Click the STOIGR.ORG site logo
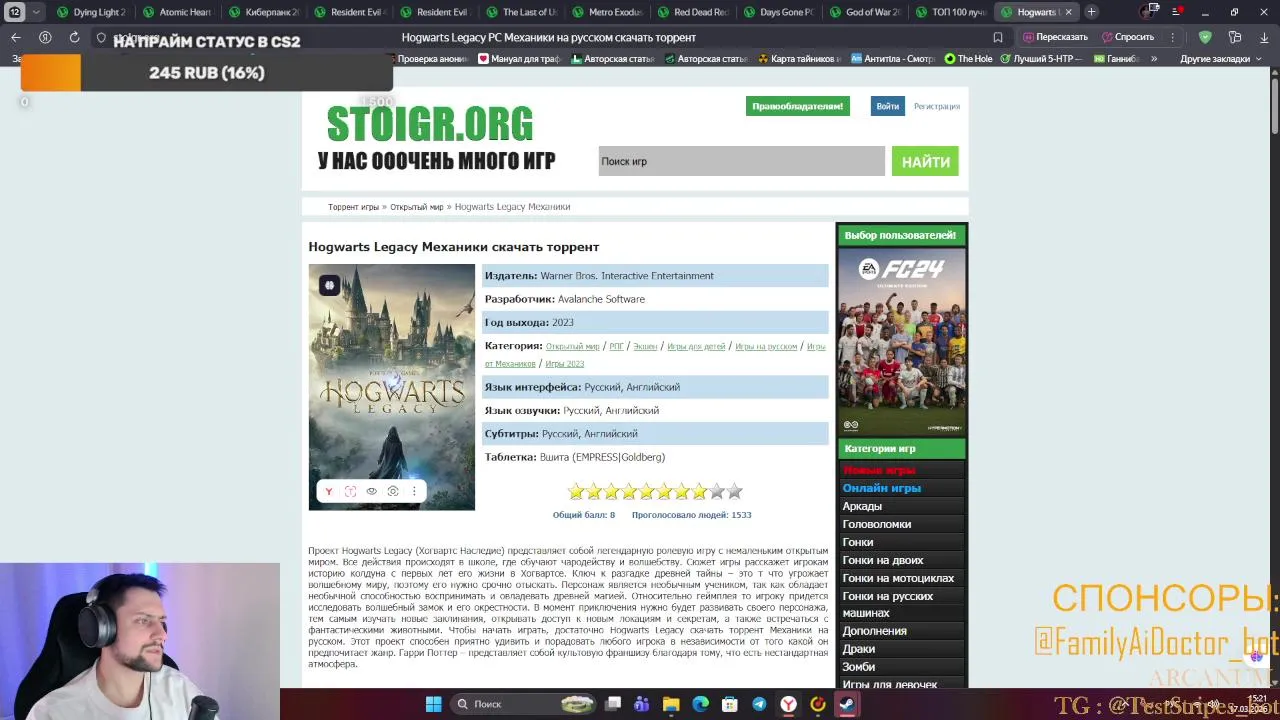Image resolution: width=1280 pixels, height=720 pixels. [x=430, y=124]
